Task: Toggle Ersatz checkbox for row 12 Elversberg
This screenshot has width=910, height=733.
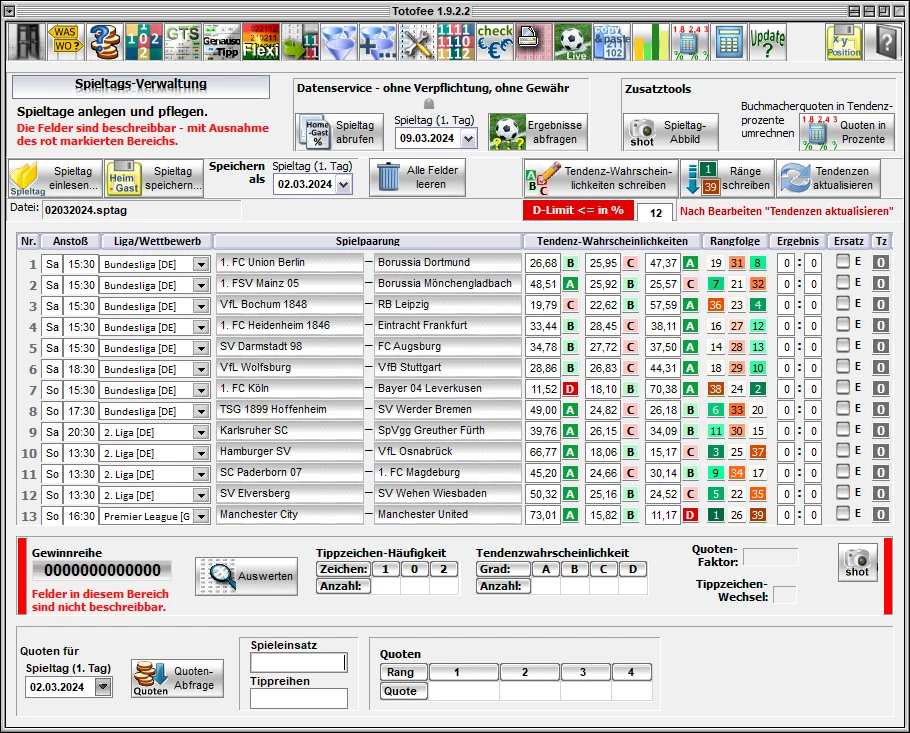Action: click(x=843, y=492)
